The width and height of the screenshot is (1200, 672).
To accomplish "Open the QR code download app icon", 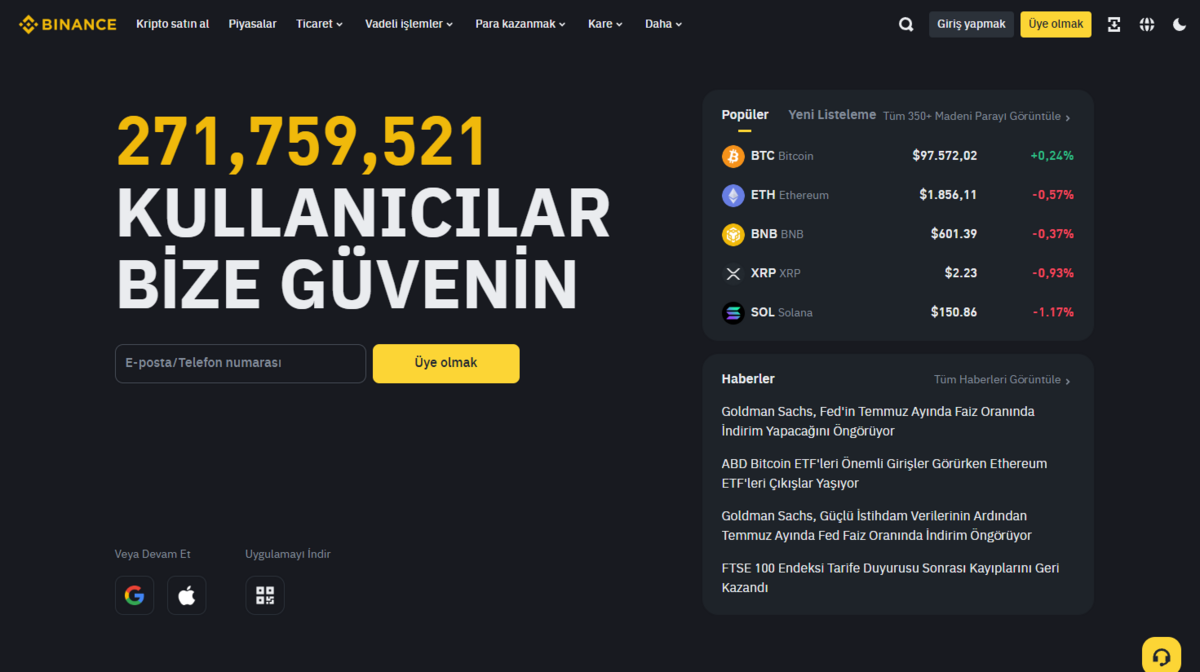I will tap(265, 595).
